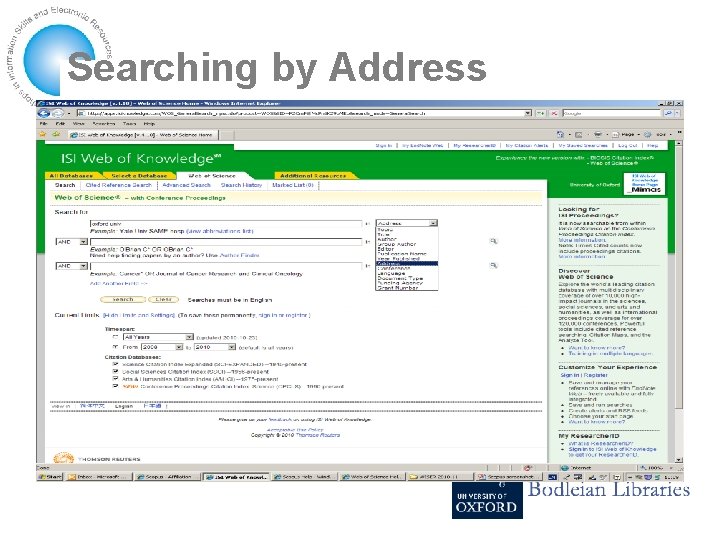Toggle Science Citation Index Expanded checkbox
Screen dimensions: 720x540
(115, 364)
